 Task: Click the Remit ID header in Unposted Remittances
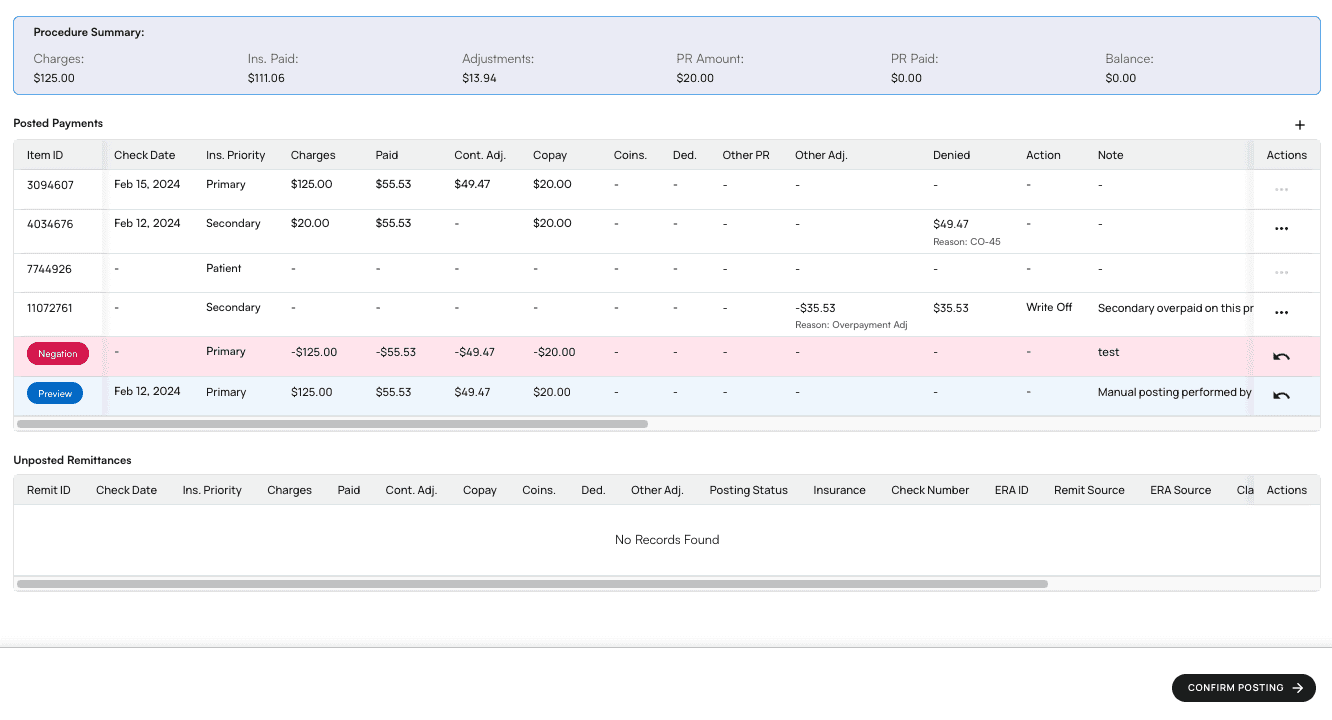tap(49, 490)
